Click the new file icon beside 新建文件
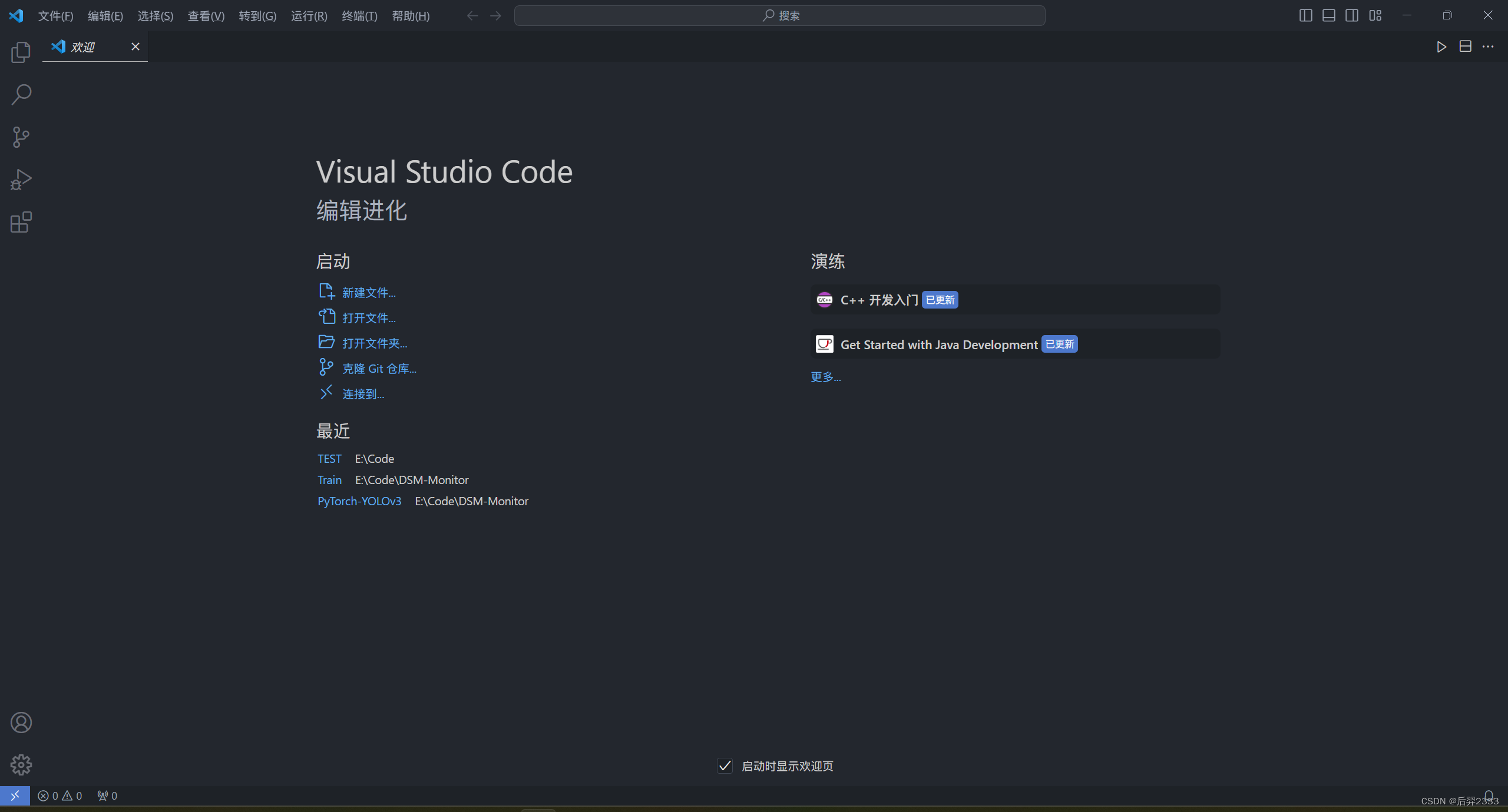1508x812 pixels. tap(326, 291)
